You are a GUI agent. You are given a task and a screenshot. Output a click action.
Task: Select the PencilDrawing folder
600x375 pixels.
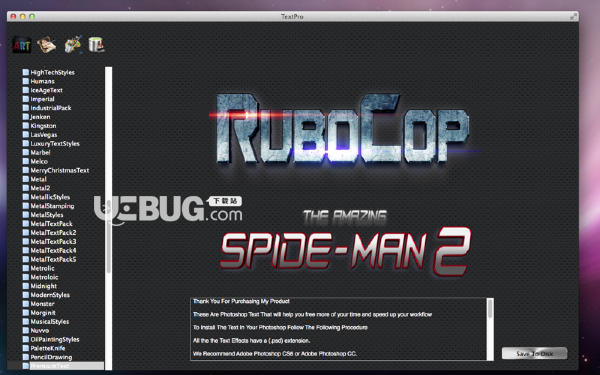point(47,357)
